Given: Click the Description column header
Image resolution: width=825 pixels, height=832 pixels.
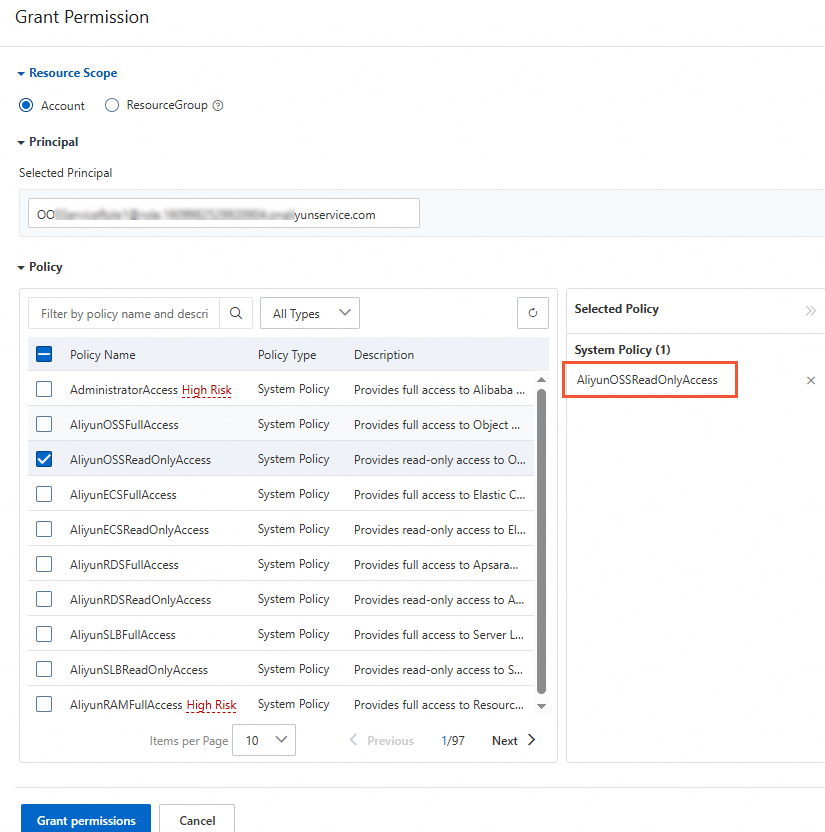Looking at the screenshot, I should point(384,355).
